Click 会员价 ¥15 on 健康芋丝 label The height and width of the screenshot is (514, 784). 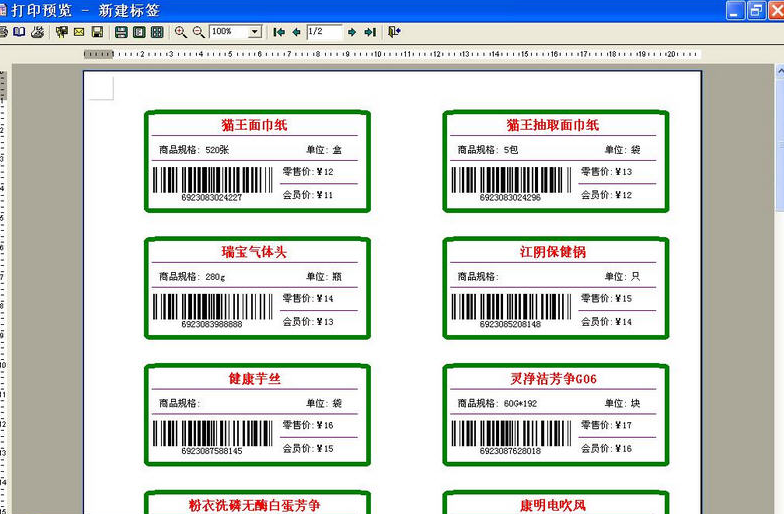tap(308, 448)
